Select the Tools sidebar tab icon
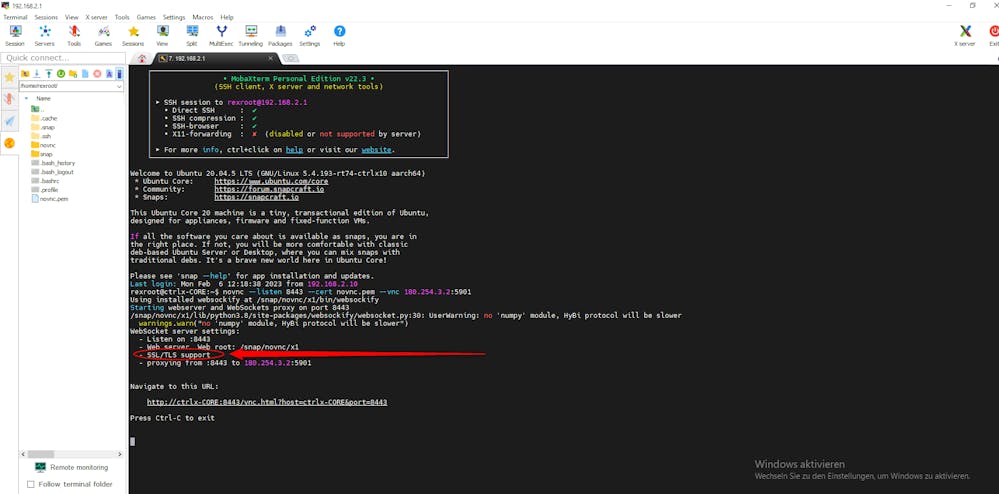Screen dimensions: 999x494 pos(9,99)
